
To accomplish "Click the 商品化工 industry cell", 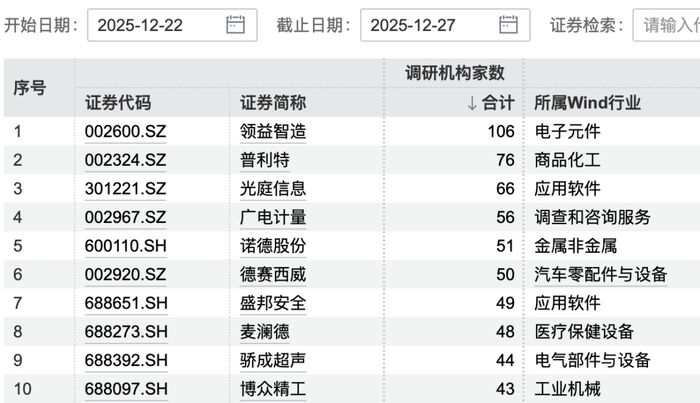I will point(567,160).
